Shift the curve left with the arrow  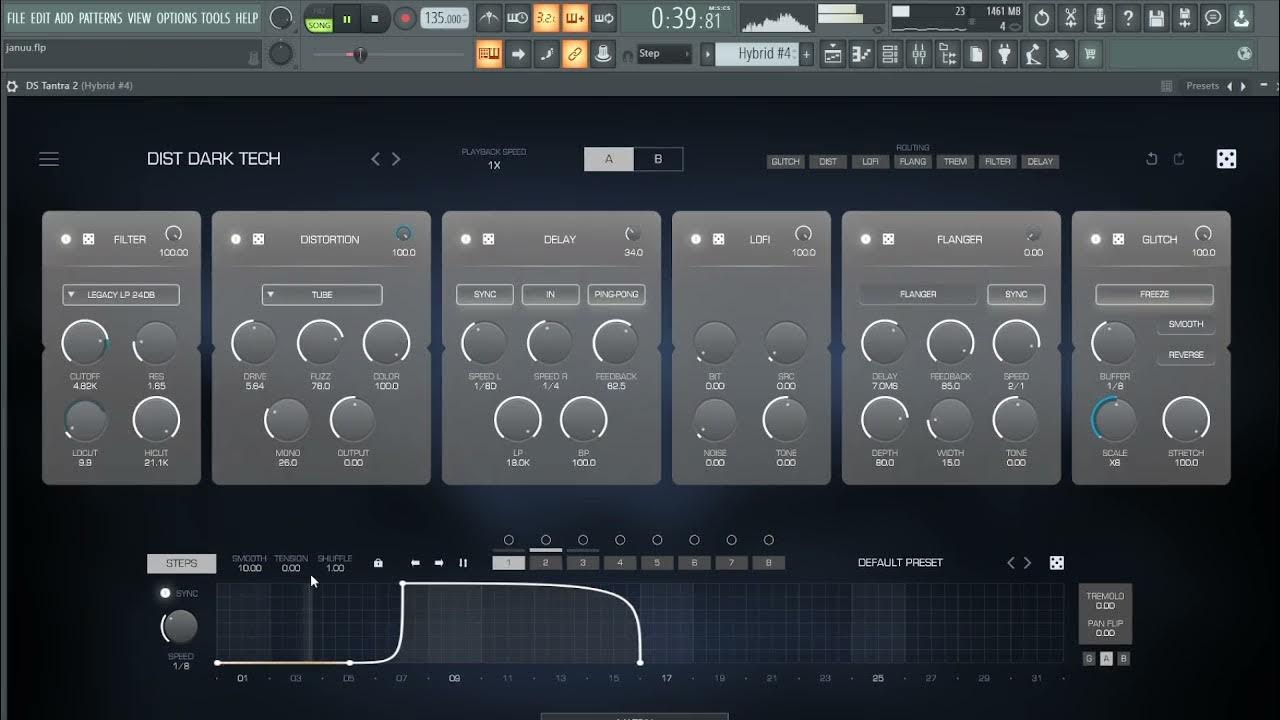point(415,563)
